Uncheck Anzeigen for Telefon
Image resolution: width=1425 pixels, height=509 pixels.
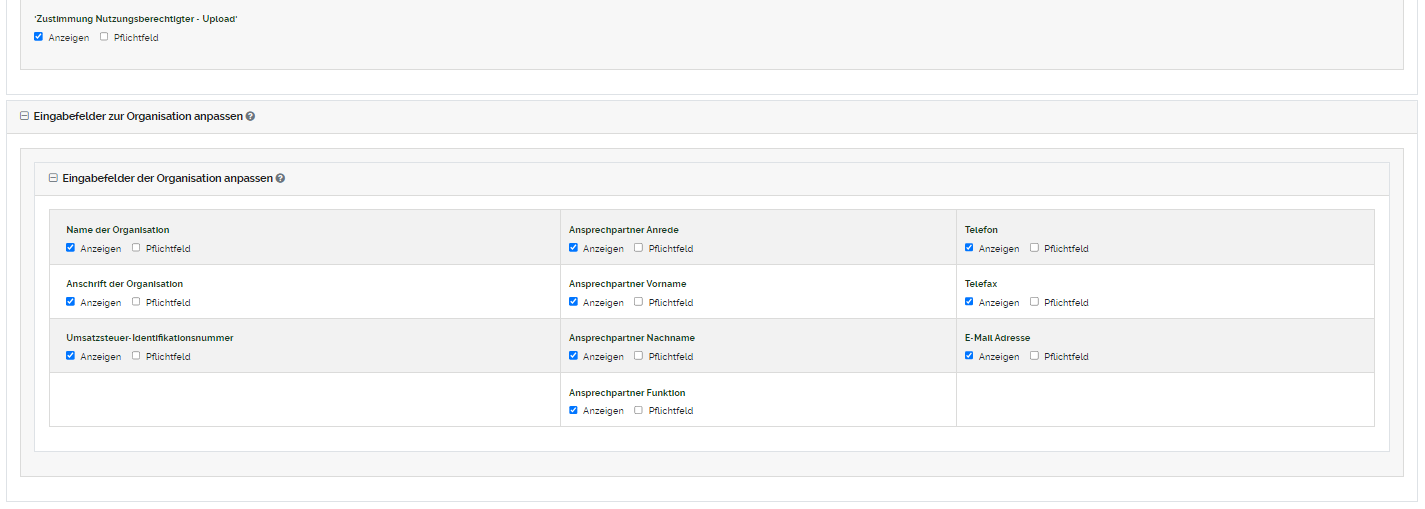point(969,248)
